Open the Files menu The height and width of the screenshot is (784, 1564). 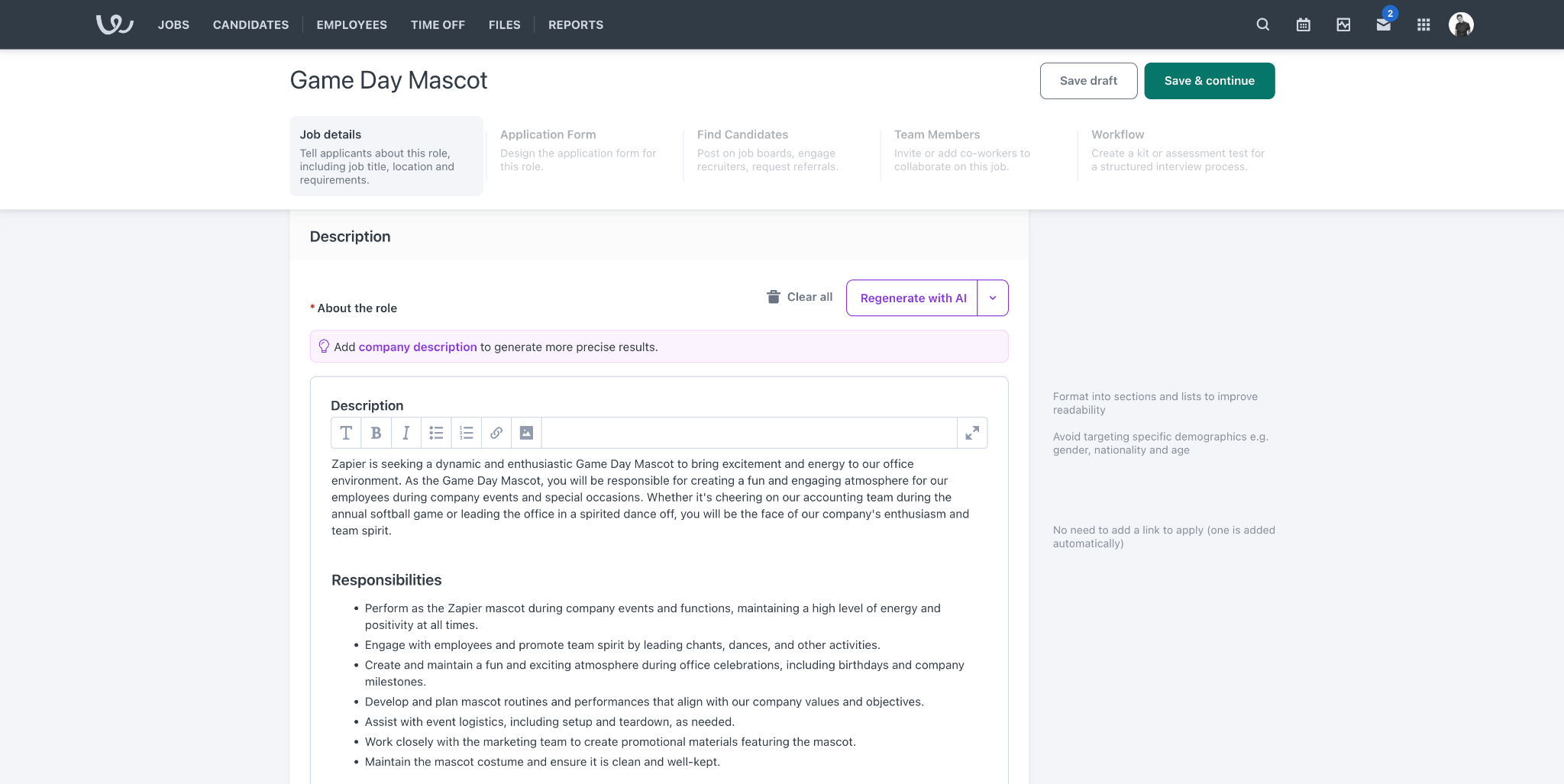[x=505, y=24]
